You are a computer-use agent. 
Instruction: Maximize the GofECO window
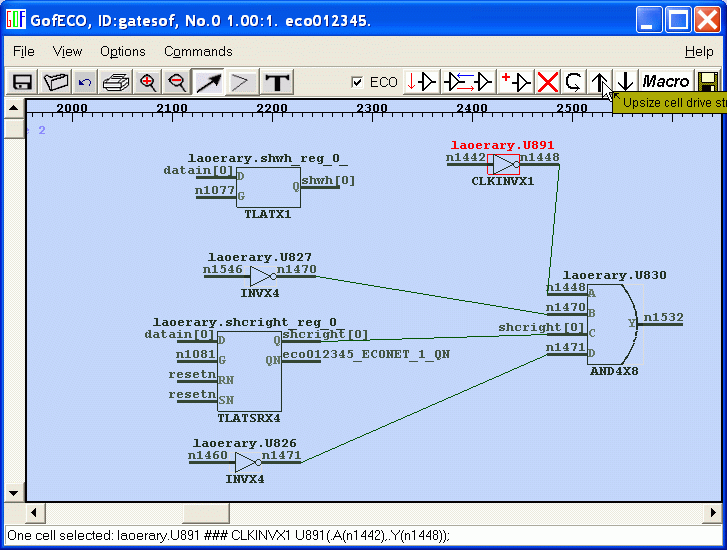[x=678, y=20]
